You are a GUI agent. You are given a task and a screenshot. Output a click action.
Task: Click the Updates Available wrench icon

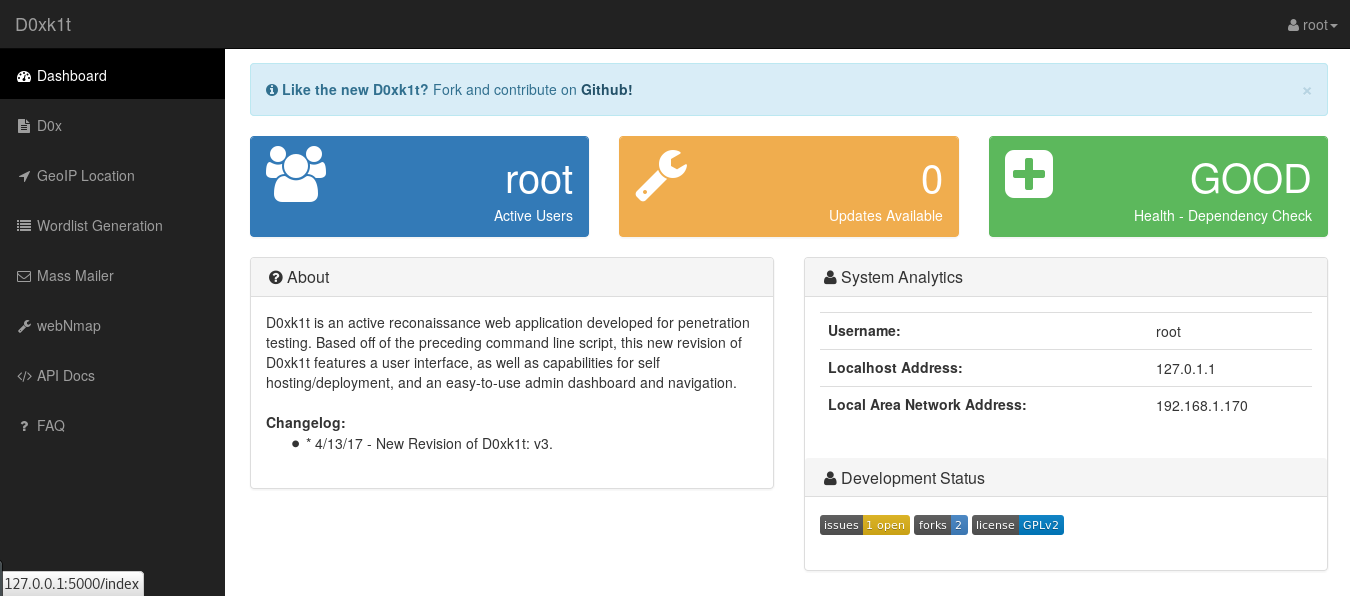(x=663, y=172)
